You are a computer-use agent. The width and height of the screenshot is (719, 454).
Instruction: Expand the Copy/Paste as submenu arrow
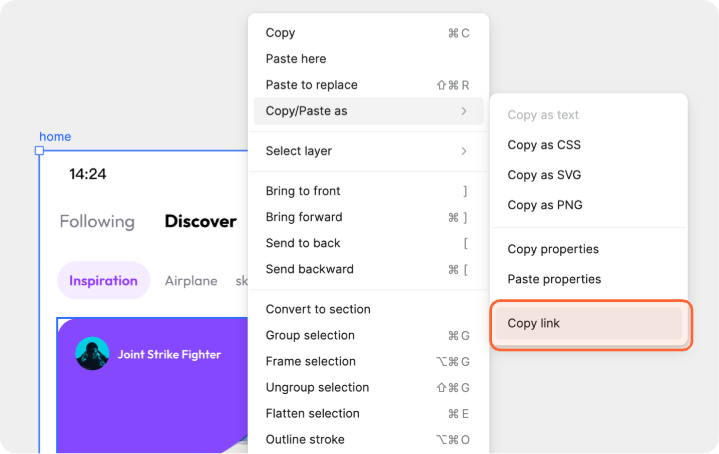(x=464, y=111)
